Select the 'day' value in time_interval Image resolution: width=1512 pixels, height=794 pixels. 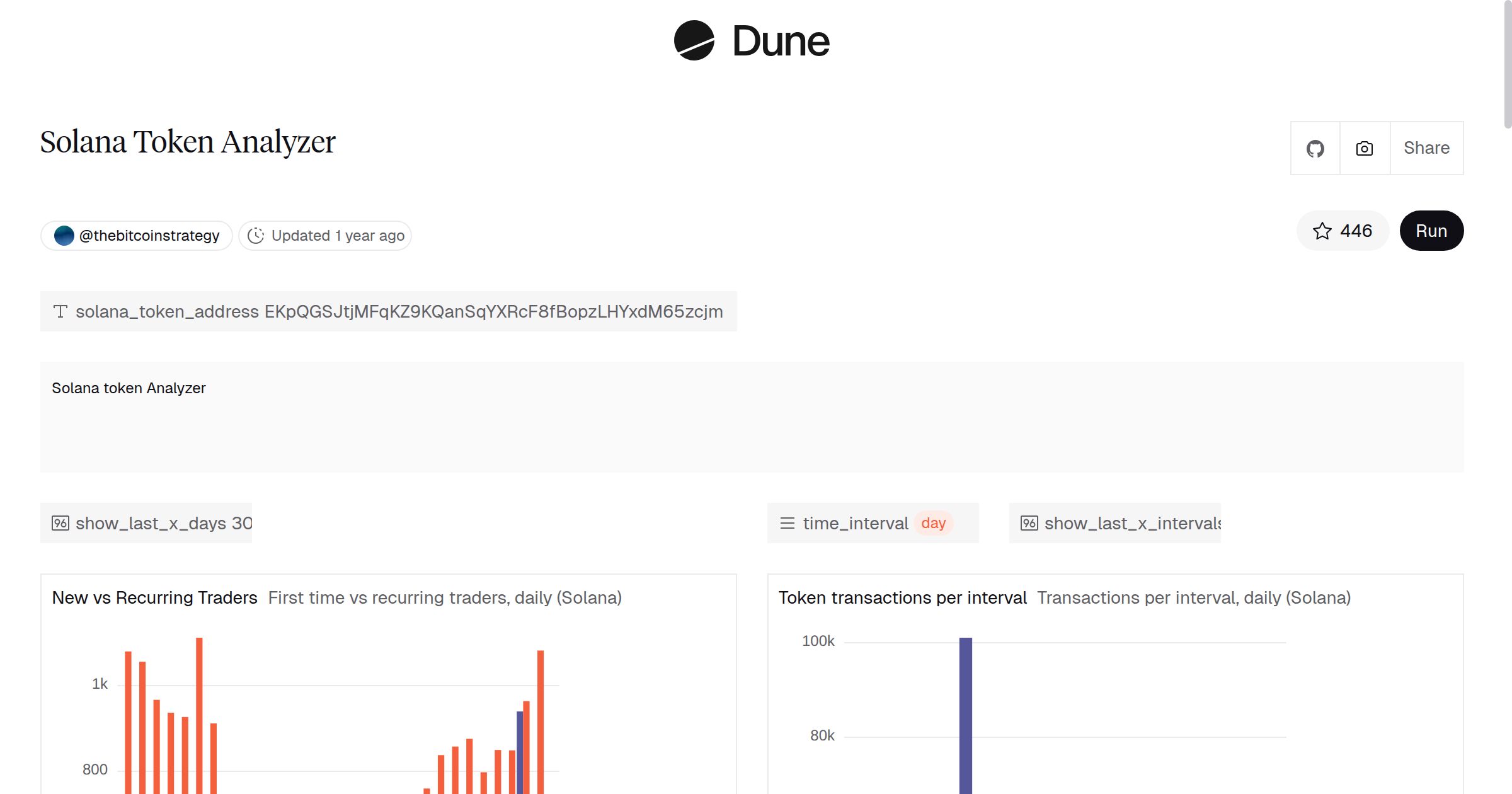[934, 522]
